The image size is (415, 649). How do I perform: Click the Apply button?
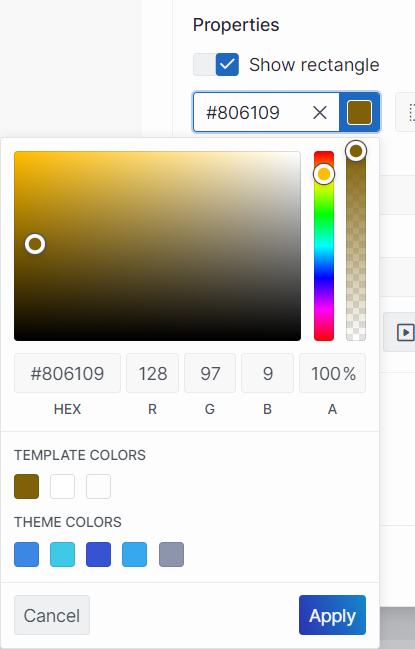click(x=332, y=615)
